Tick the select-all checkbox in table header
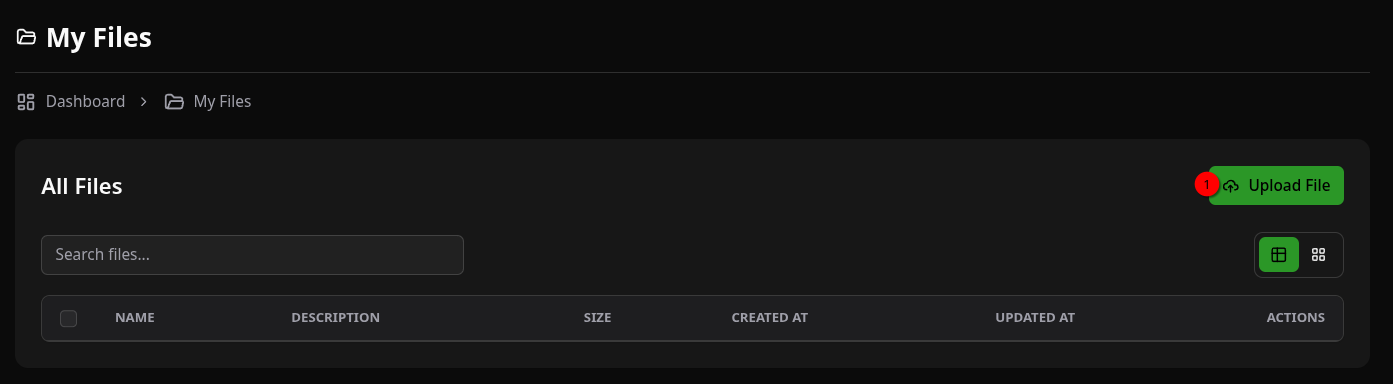 [x=68, y=318]
